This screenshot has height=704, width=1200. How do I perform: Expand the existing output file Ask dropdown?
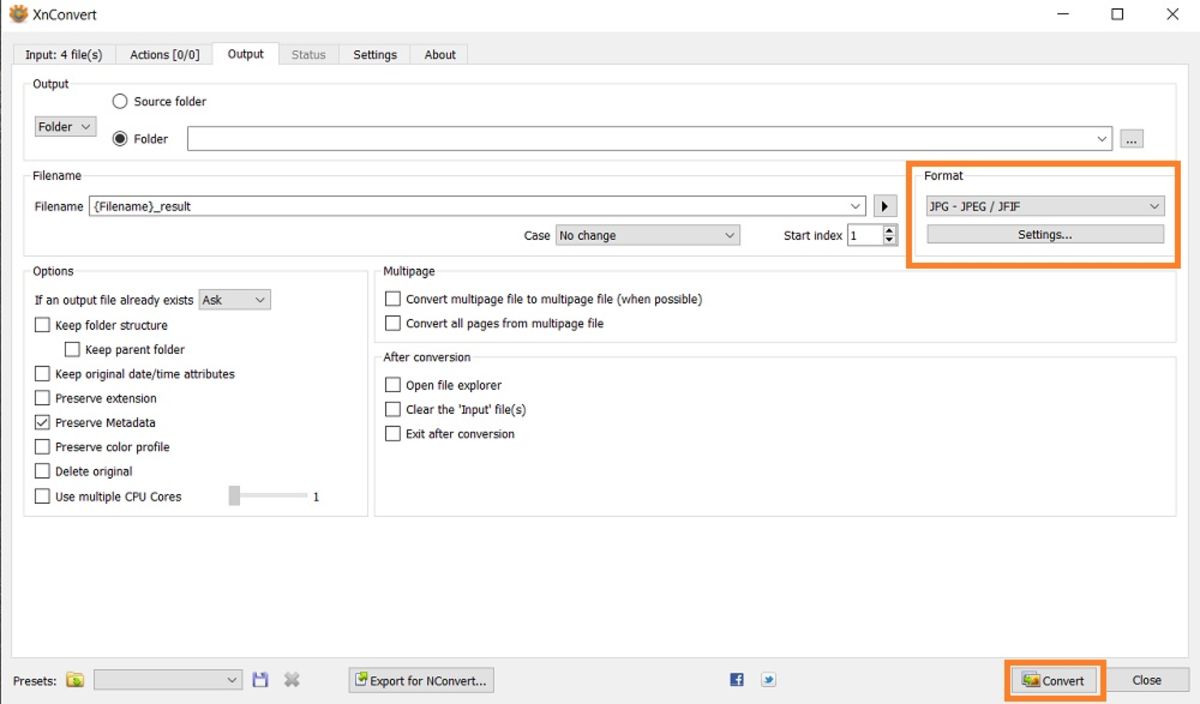[235, 300]
